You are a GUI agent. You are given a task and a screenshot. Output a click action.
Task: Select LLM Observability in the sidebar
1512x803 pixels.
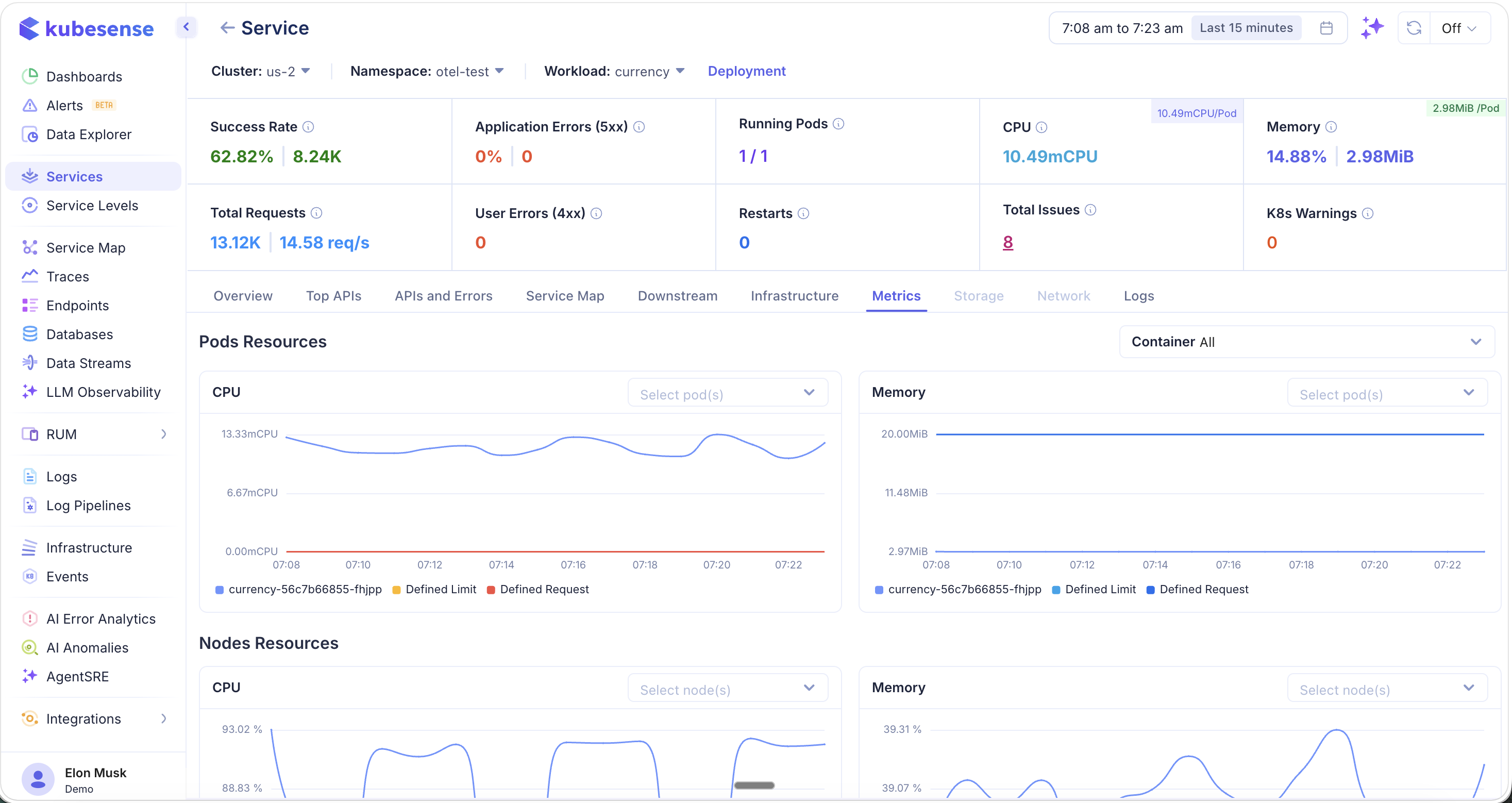click(x=103, y=392)
